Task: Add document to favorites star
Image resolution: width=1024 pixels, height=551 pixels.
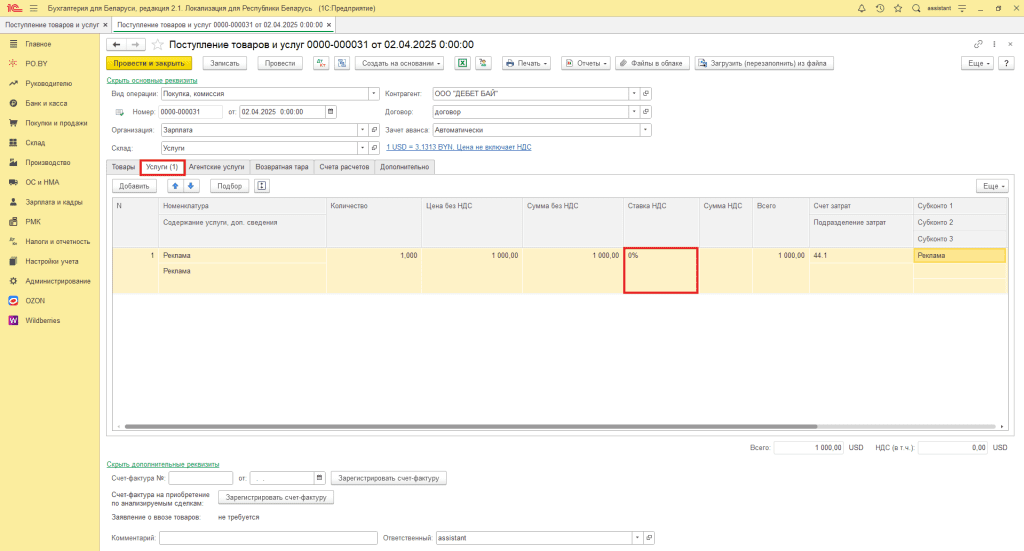Action: coord(157,44)
